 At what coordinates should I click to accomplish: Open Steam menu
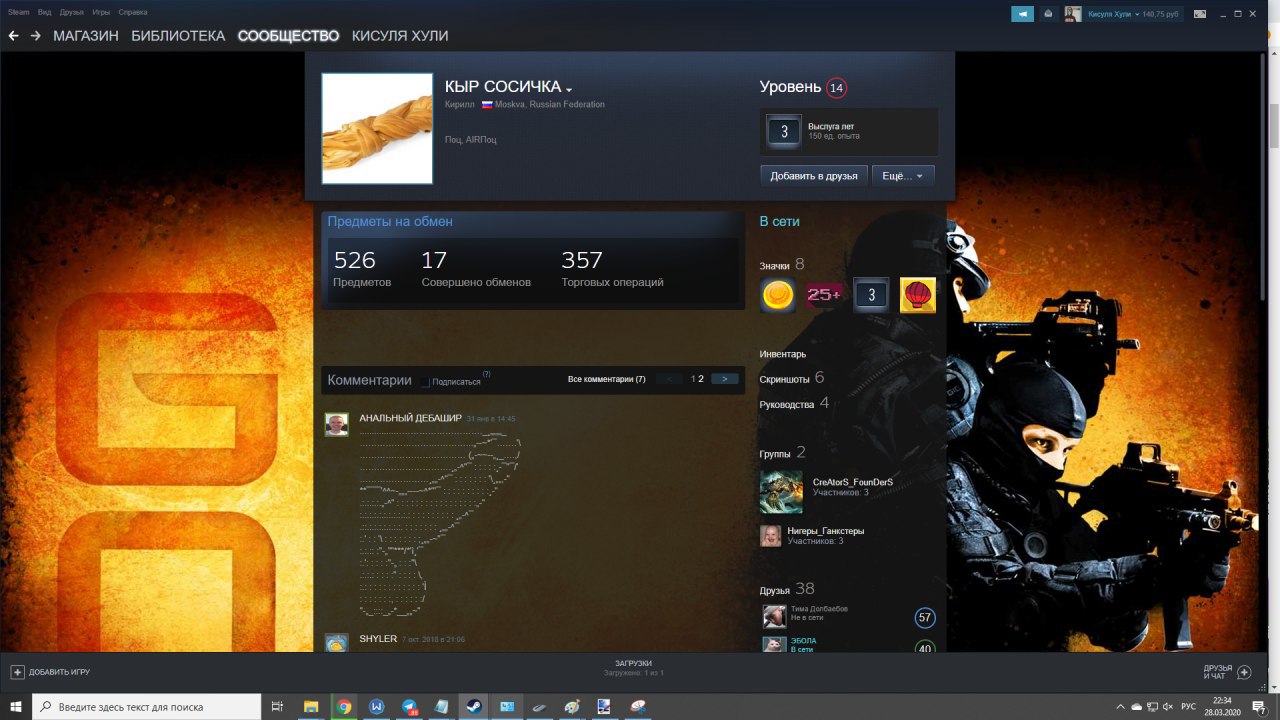point(18,12)
